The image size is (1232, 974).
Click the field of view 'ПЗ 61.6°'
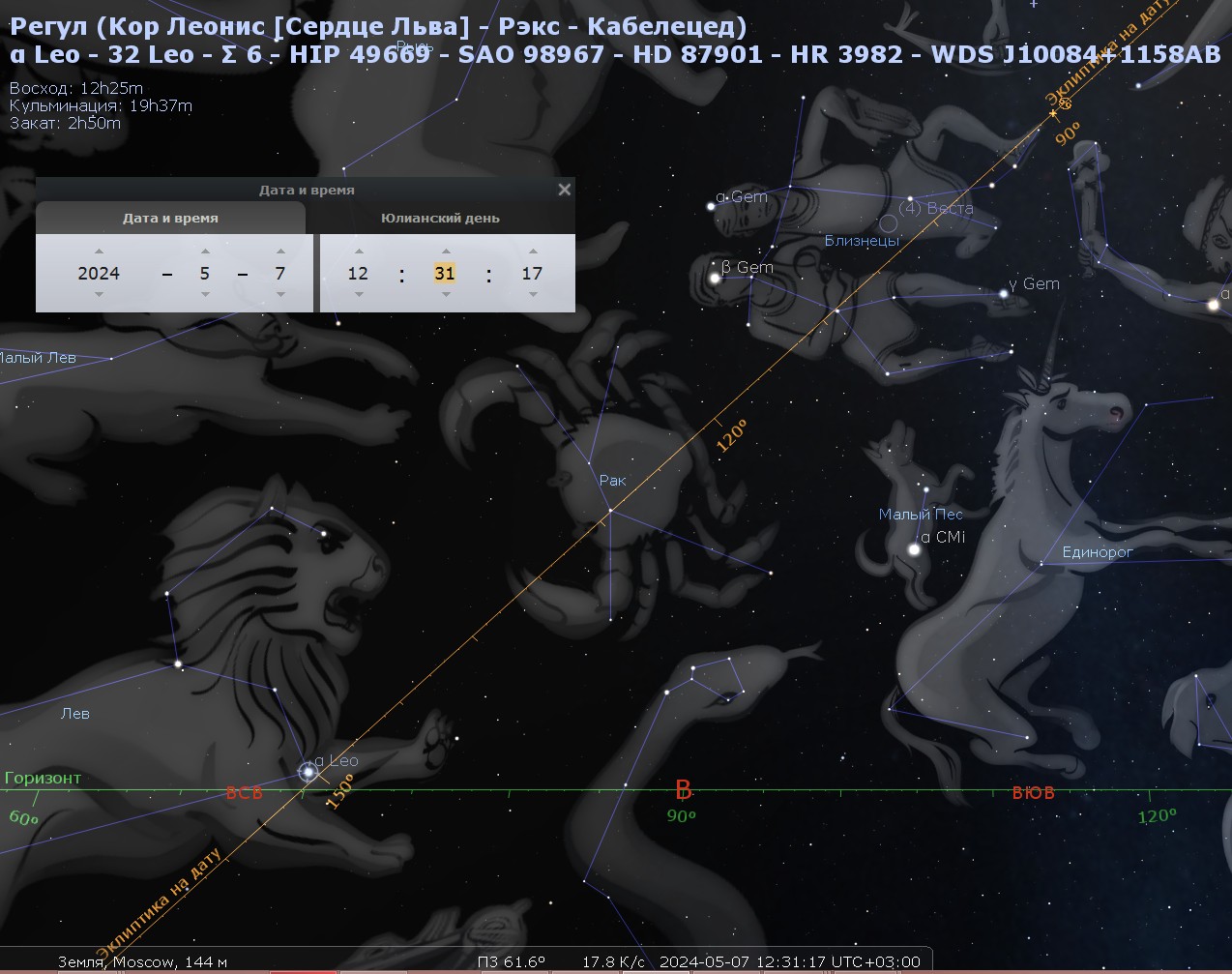click(512, 962)
